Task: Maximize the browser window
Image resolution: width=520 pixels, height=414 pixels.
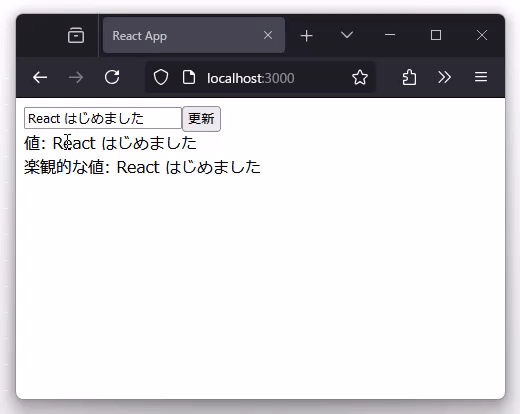Action: 436,35
